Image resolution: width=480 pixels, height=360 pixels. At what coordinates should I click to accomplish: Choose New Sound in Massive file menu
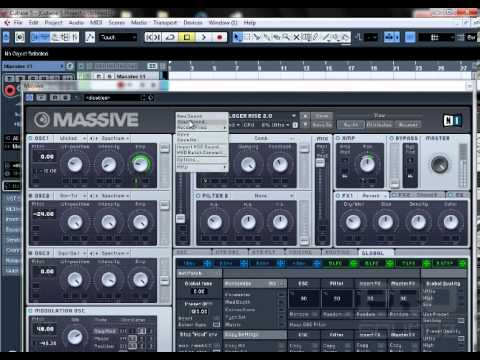tap(201, 116)
